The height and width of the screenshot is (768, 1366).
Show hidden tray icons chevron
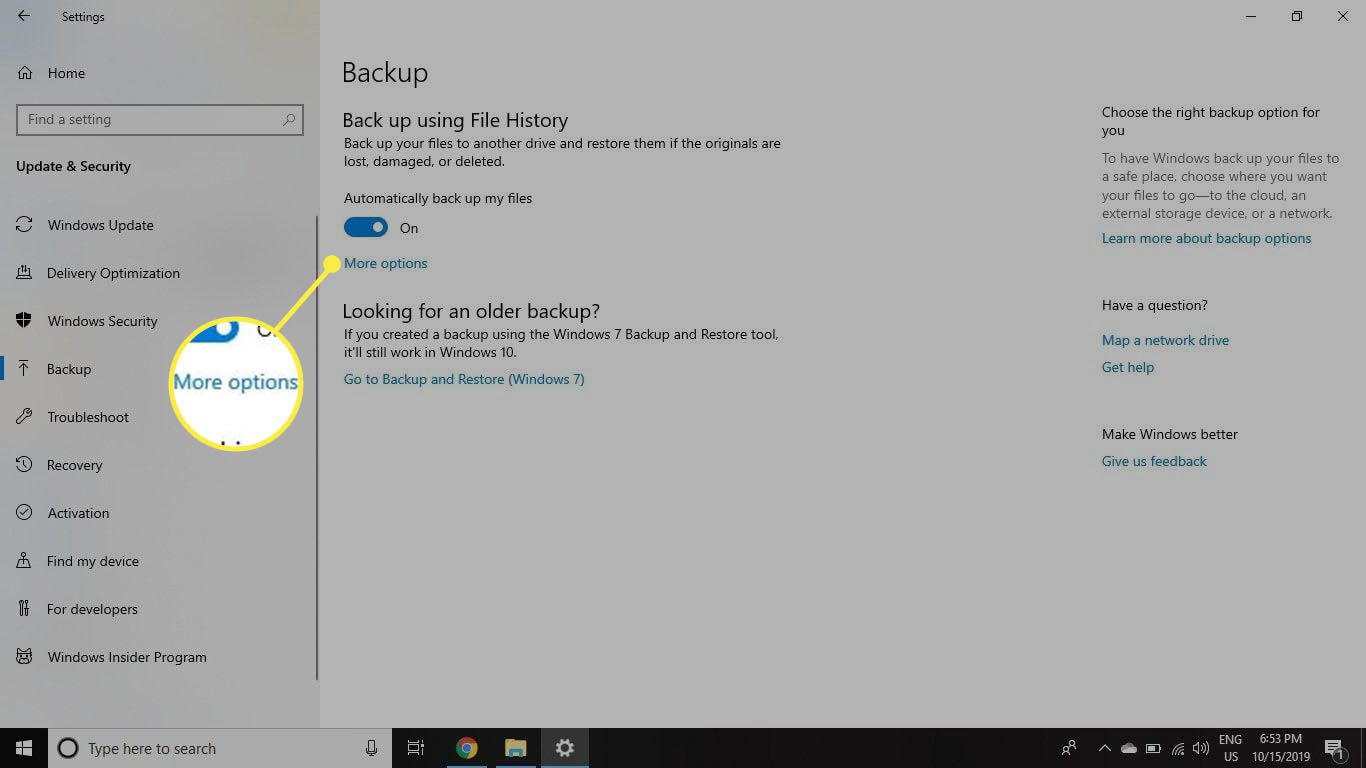(1104, 748)
